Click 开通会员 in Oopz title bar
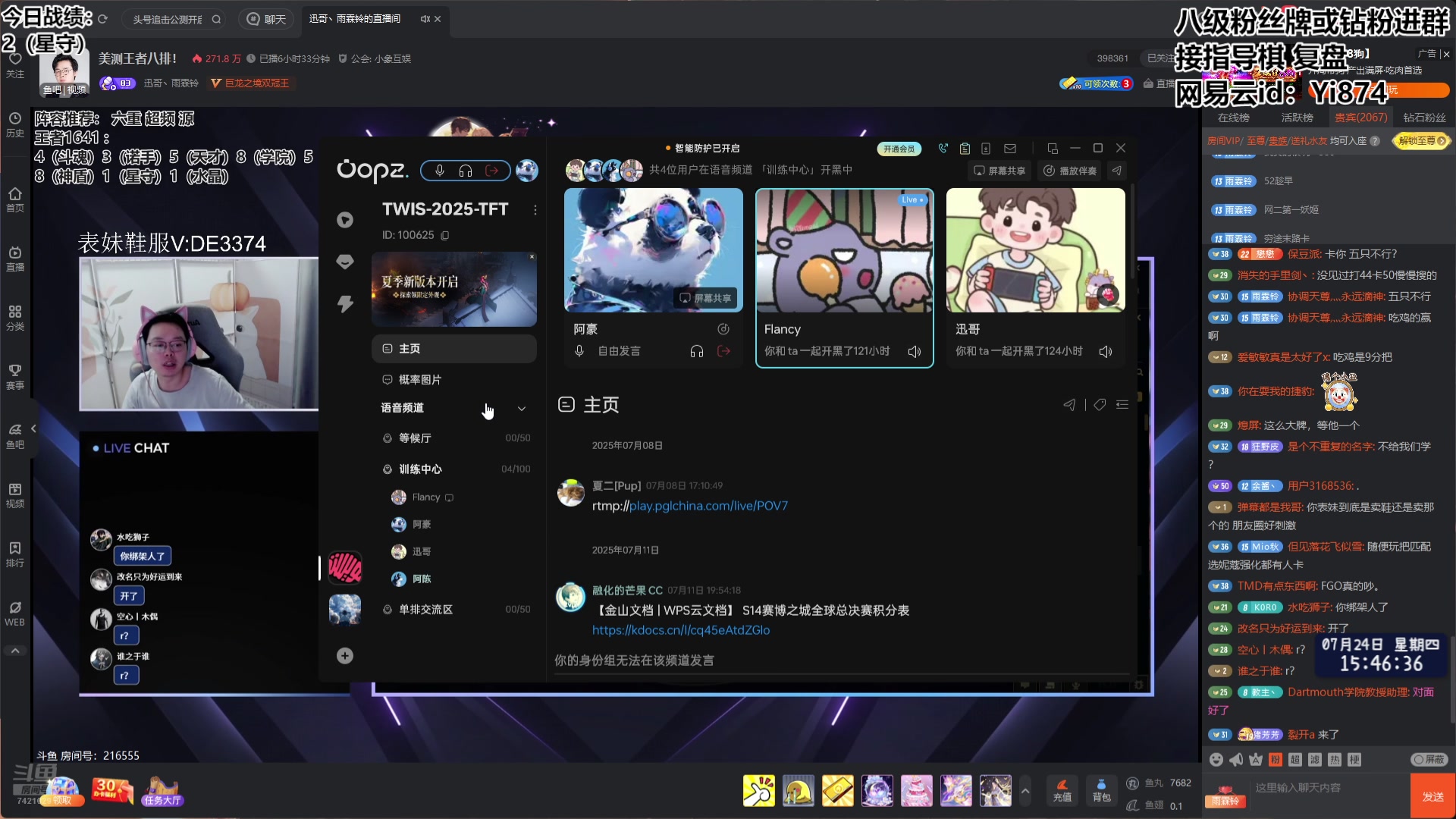The width and height of the screenshot is (1456, 819). point(899,149)
